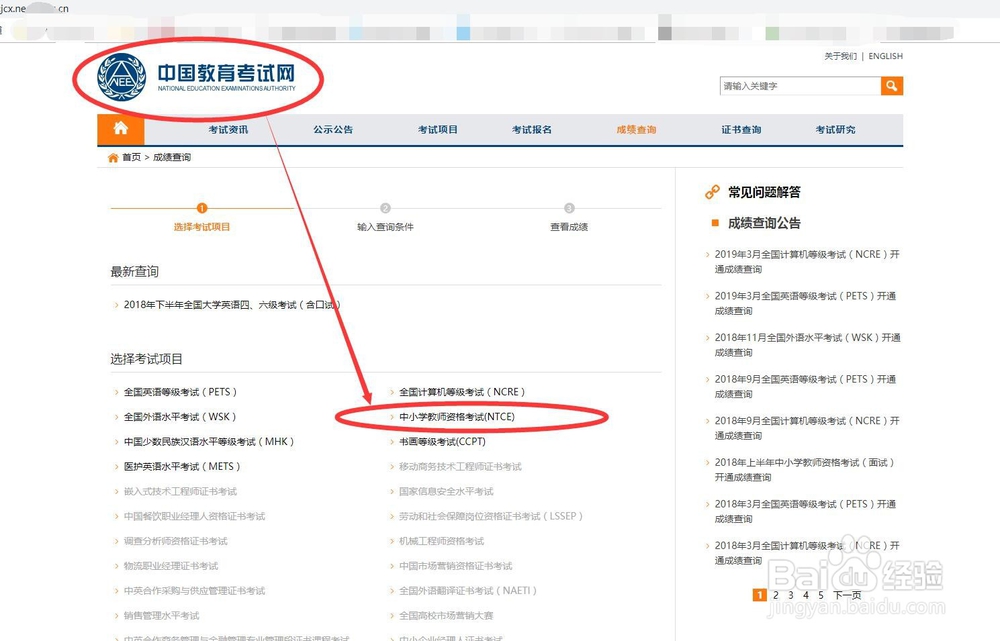
Task: Click the orange square icon beside 成绩查询公告
Action: (712, 223)
